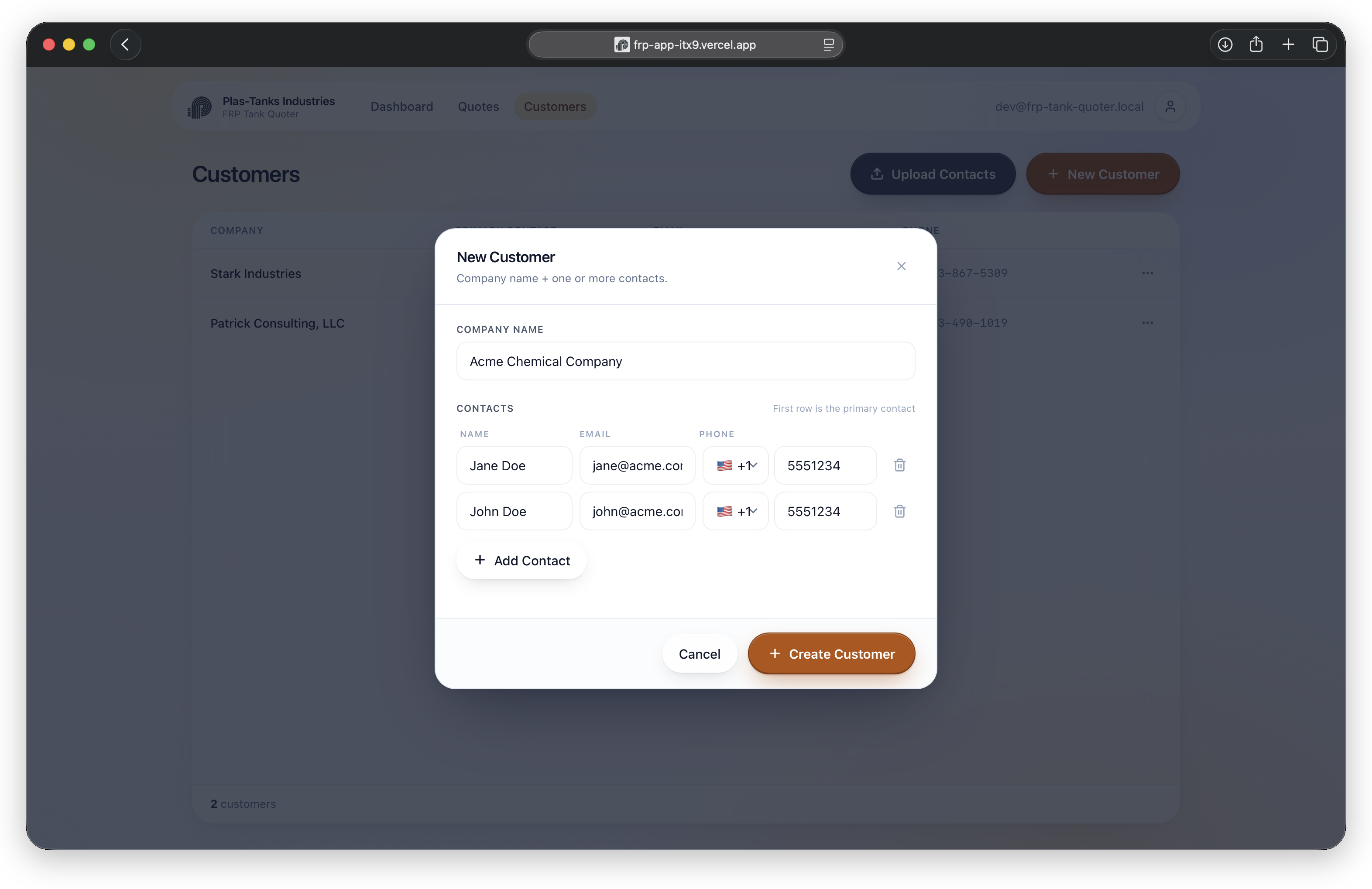
Task: Click the US flag in Jane Doe row
Action: pos(725,465)
